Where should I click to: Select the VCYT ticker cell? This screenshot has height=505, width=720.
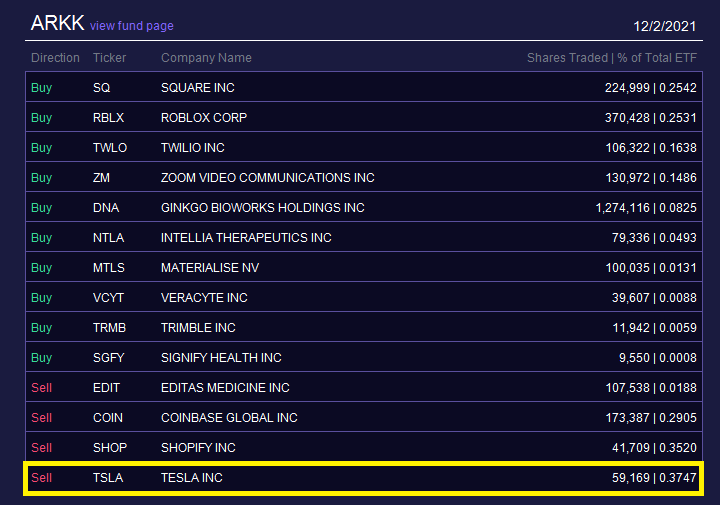point(108,297)
